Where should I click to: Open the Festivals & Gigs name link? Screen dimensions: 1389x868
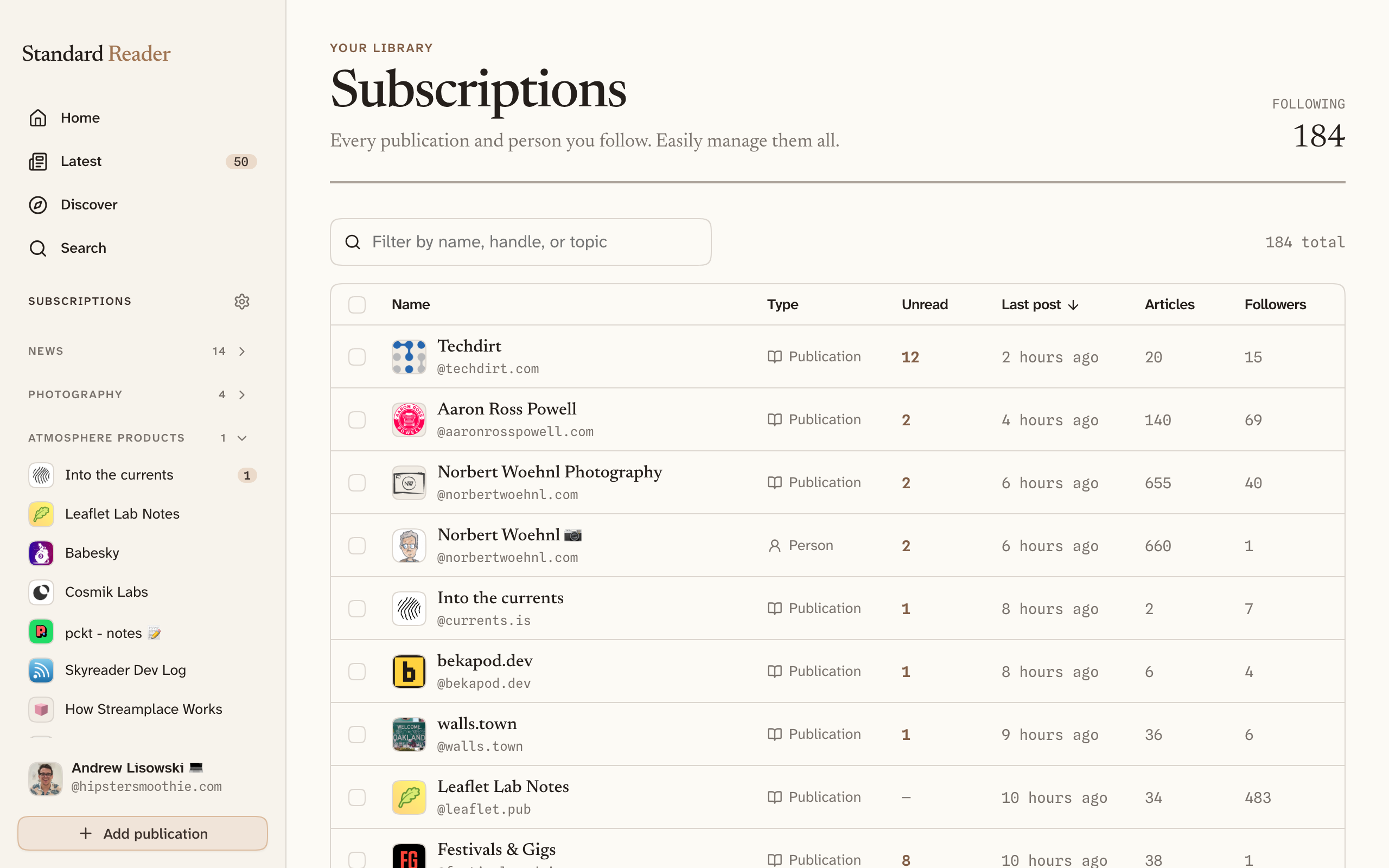click(496, 850)
